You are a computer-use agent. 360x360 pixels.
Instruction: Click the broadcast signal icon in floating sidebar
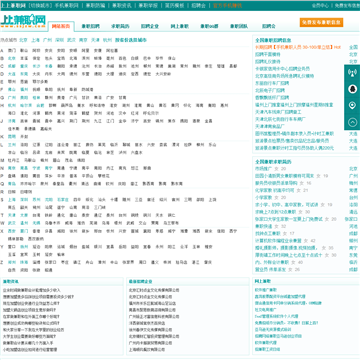point(352,73)
